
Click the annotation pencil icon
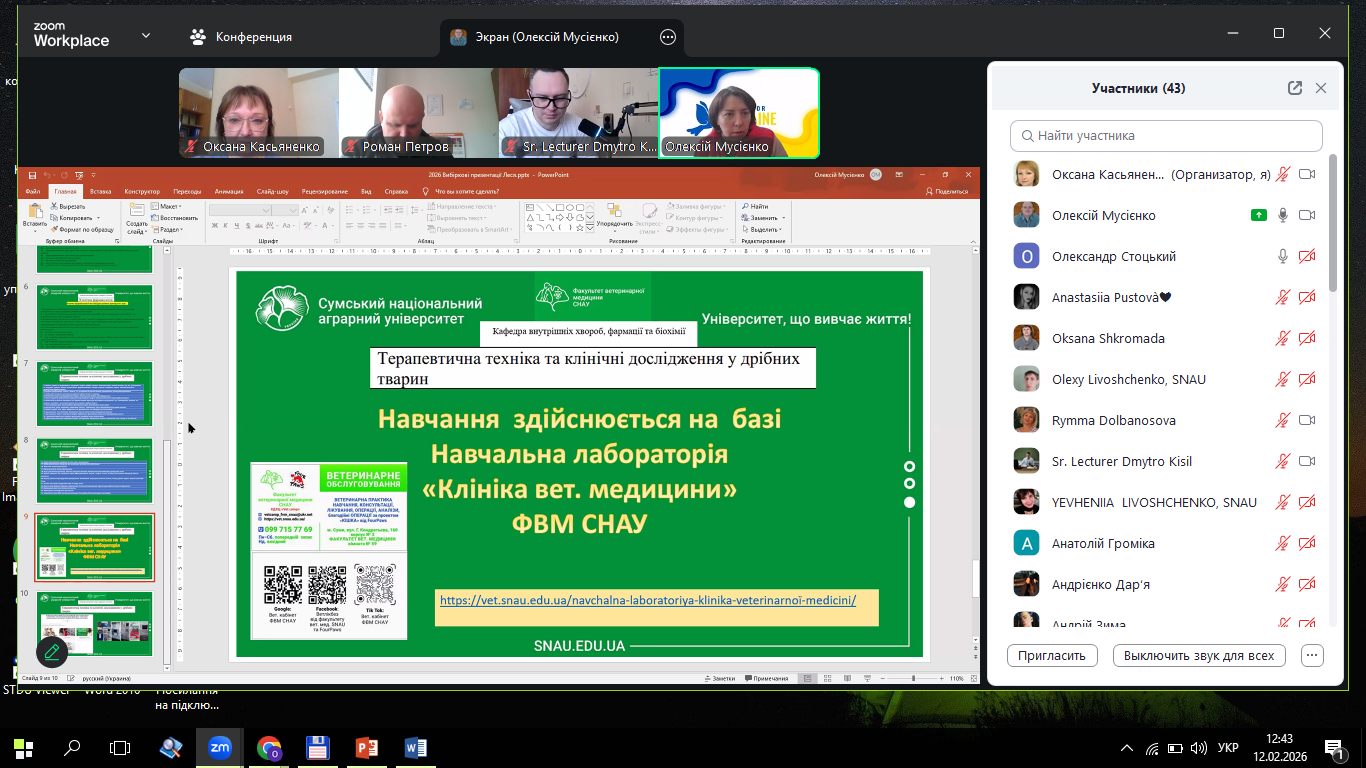click(x=52, y=653)
